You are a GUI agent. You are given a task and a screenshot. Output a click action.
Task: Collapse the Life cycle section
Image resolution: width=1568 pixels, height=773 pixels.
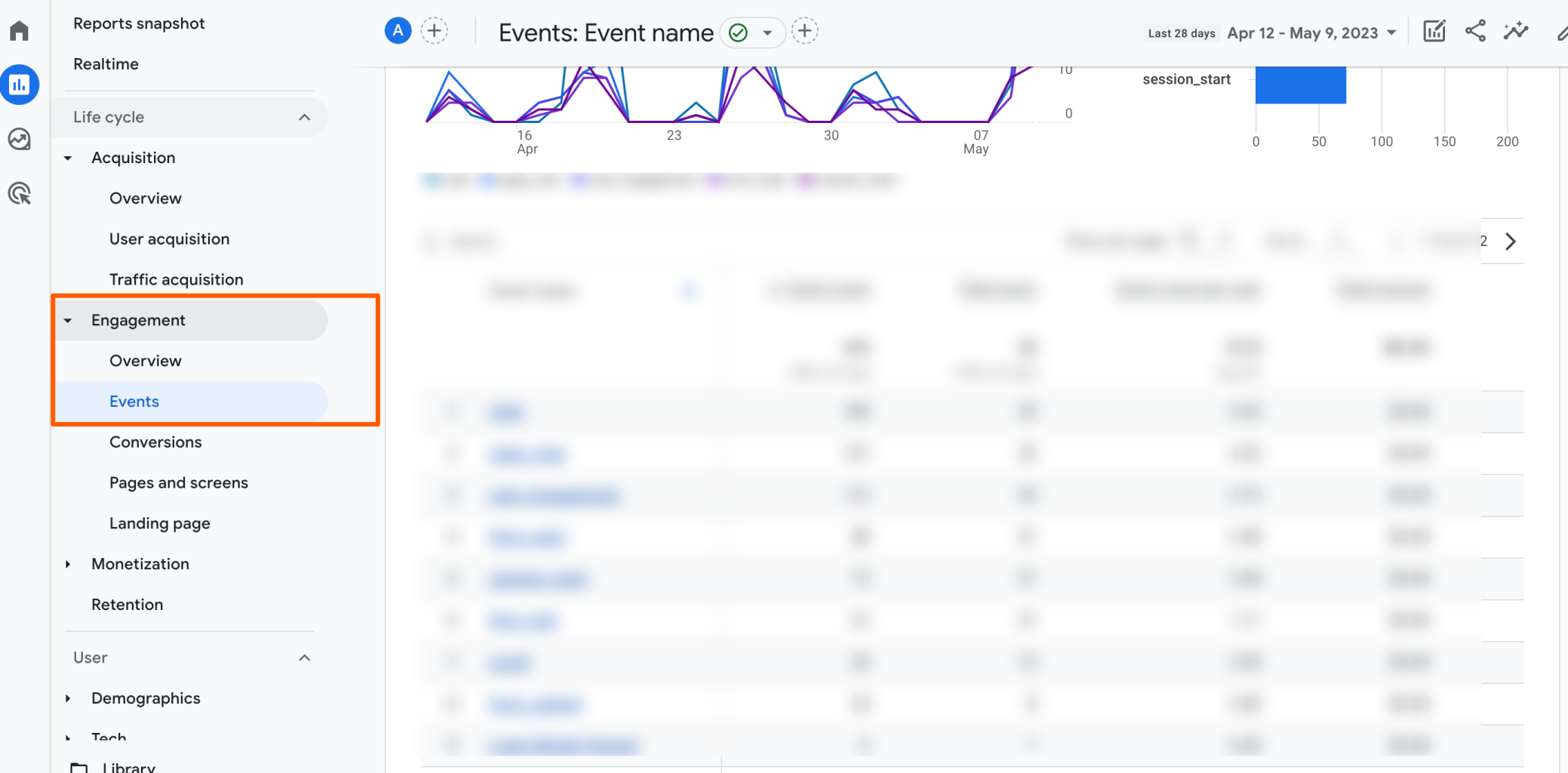pos(305,117)
